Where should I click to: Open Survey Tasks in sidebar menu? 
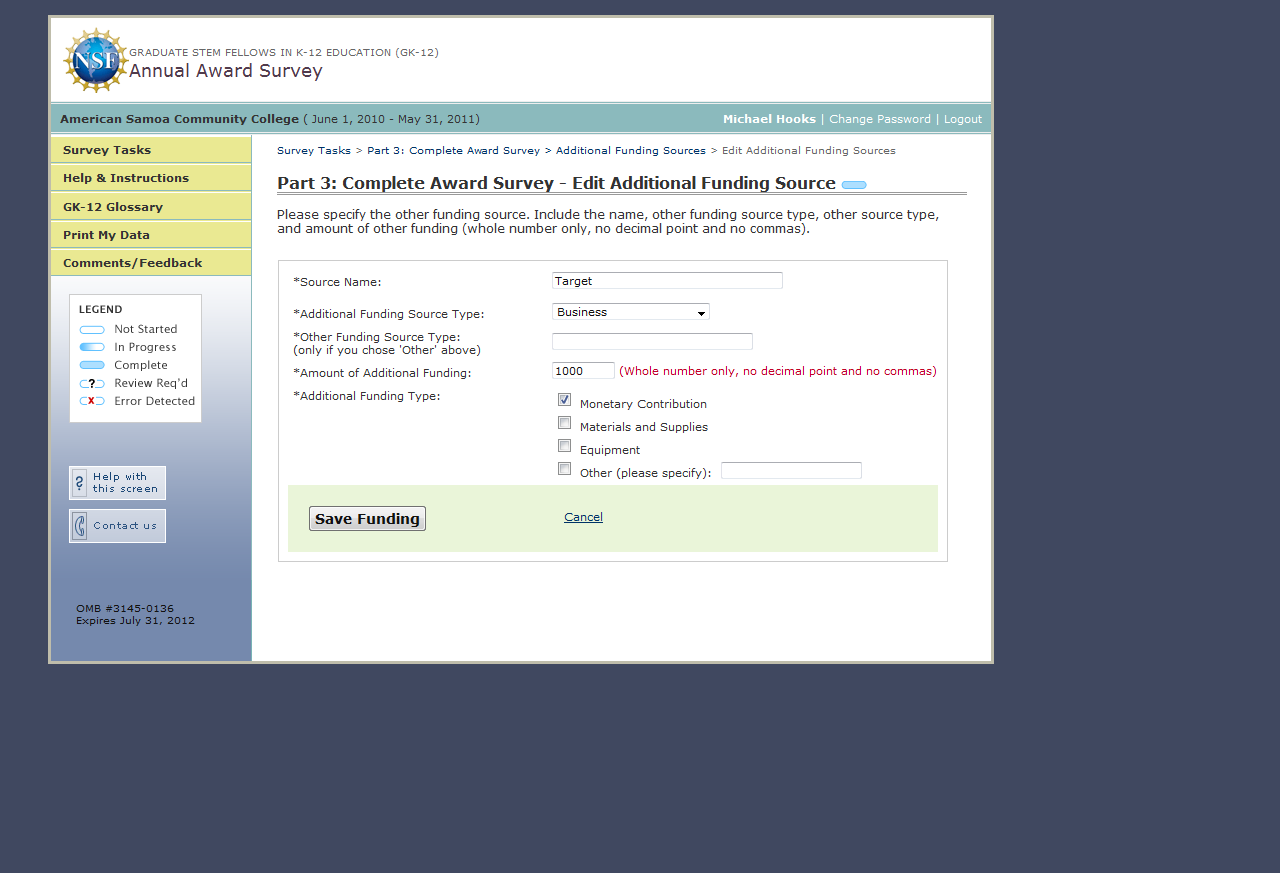click(x=151, y=150)
